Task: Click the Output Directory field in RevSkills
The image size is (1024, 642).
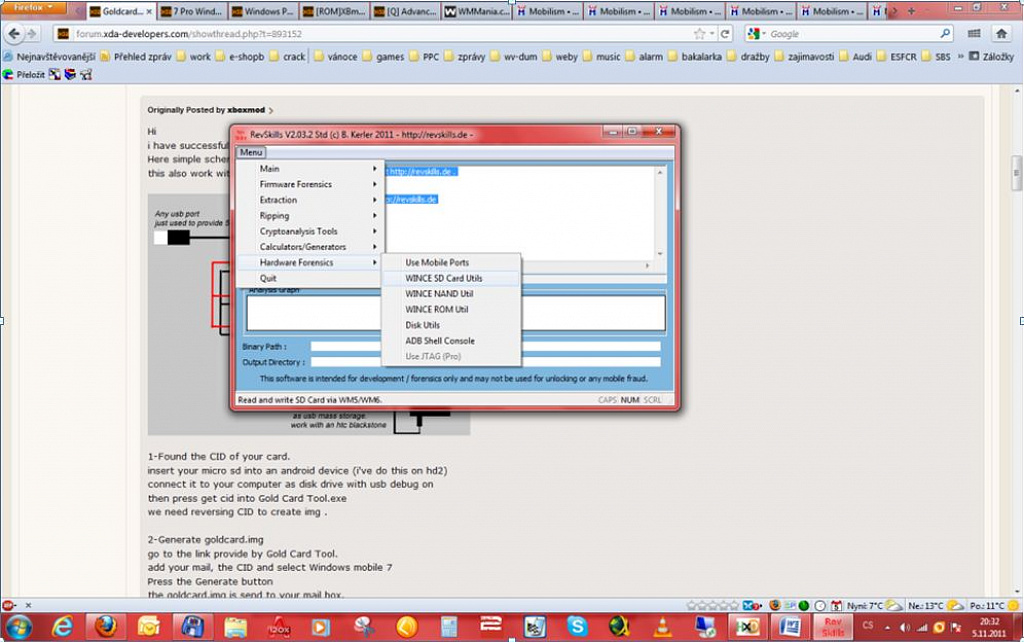Action: [485, 362]
